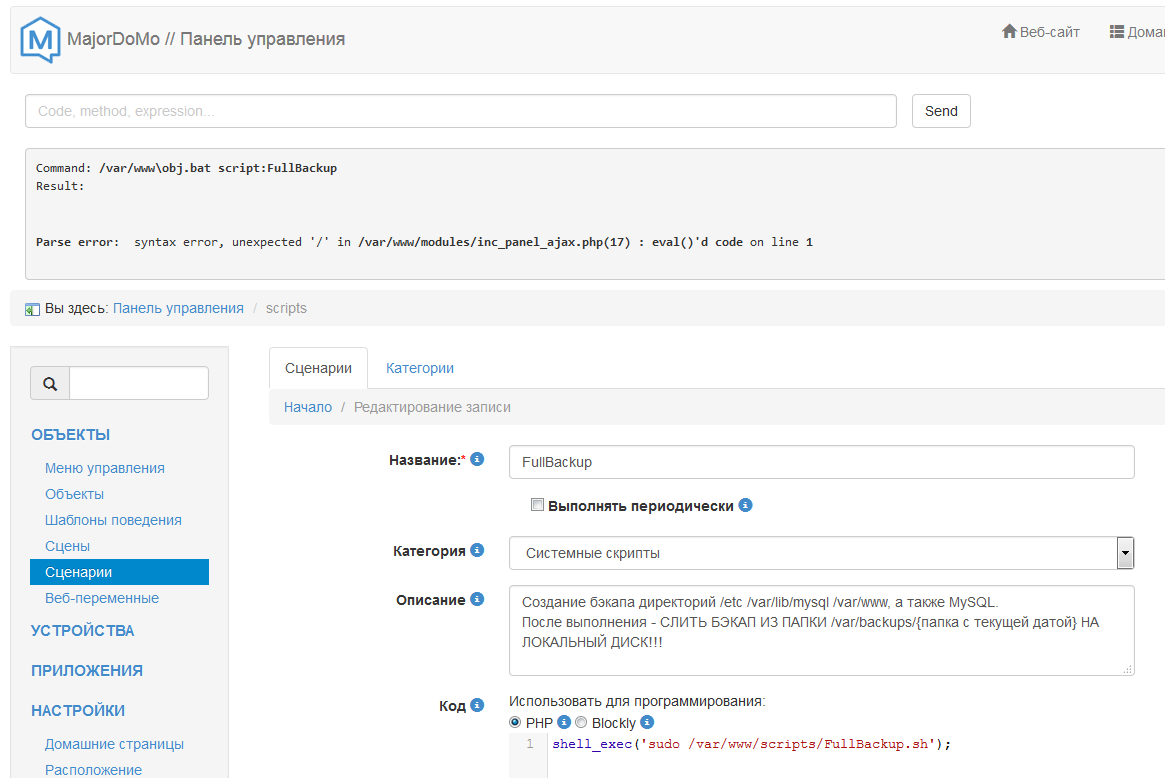Click info icon next to Код label
This screenshot has height=778, width=1165.
(477, 705)
